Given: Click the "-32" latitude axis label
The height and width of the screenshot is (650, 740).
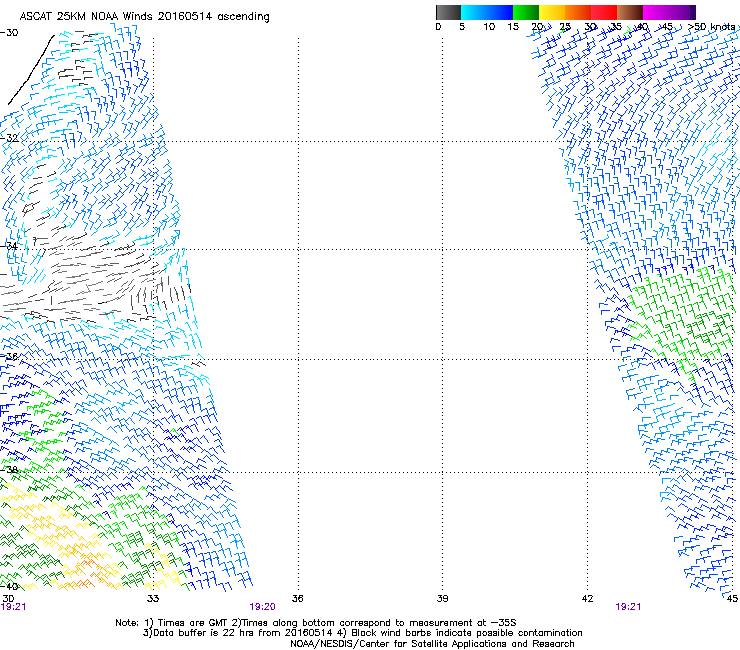Looking at the screenshot, I should (9, 138).
